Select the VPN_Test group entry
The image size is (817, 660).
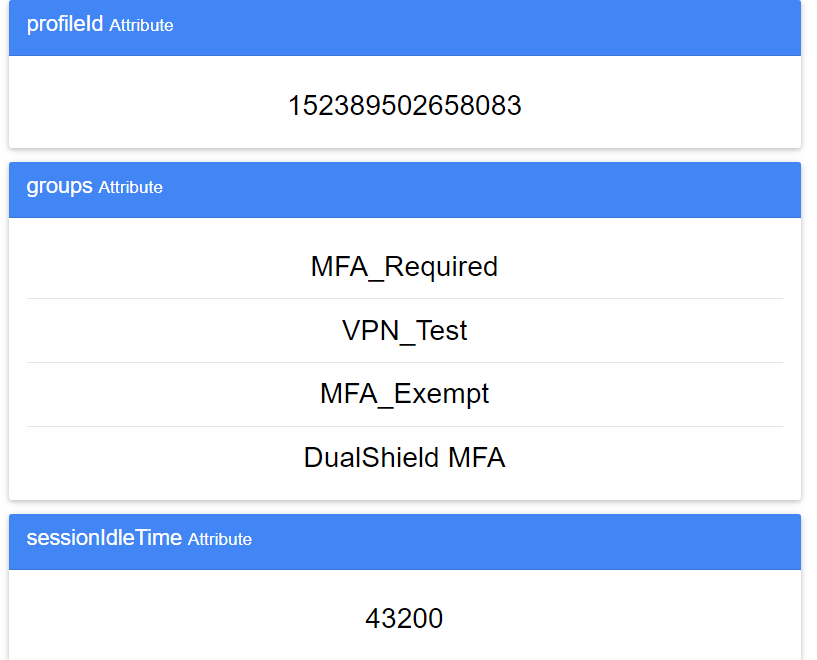coord(404,331)
